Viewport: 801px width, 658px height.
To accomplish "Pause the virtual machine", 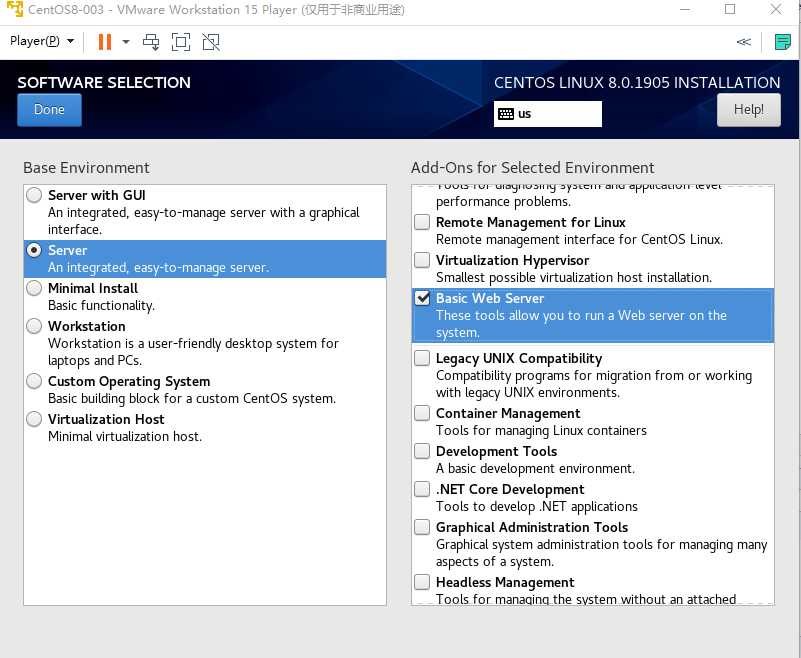I will (105, 42).
